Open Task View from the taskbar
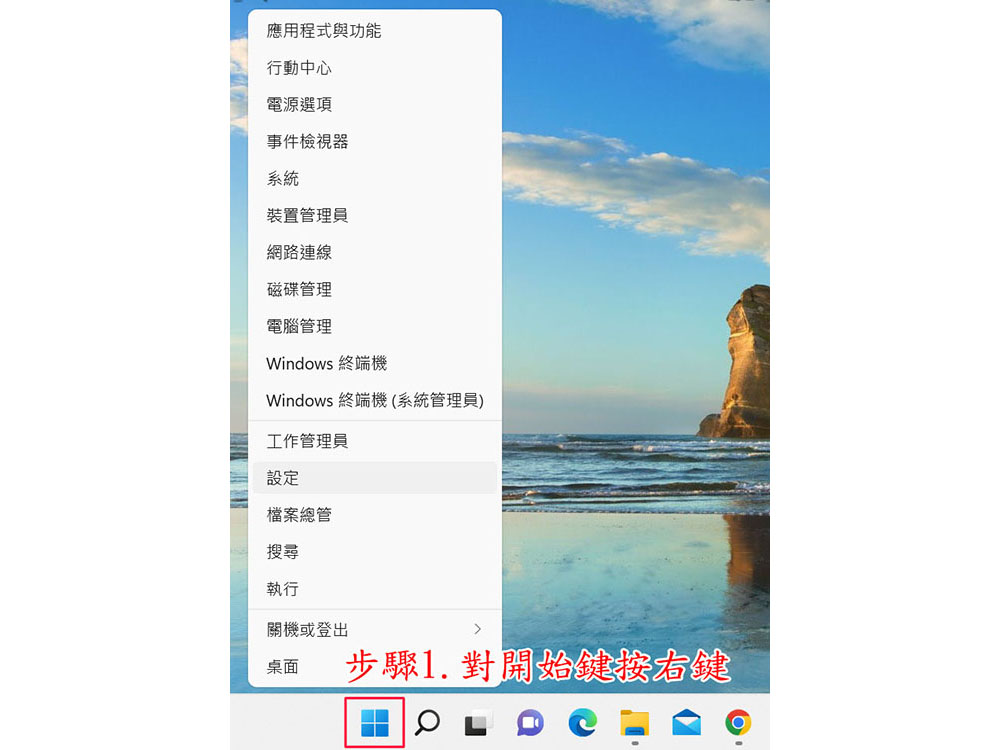 478,722
